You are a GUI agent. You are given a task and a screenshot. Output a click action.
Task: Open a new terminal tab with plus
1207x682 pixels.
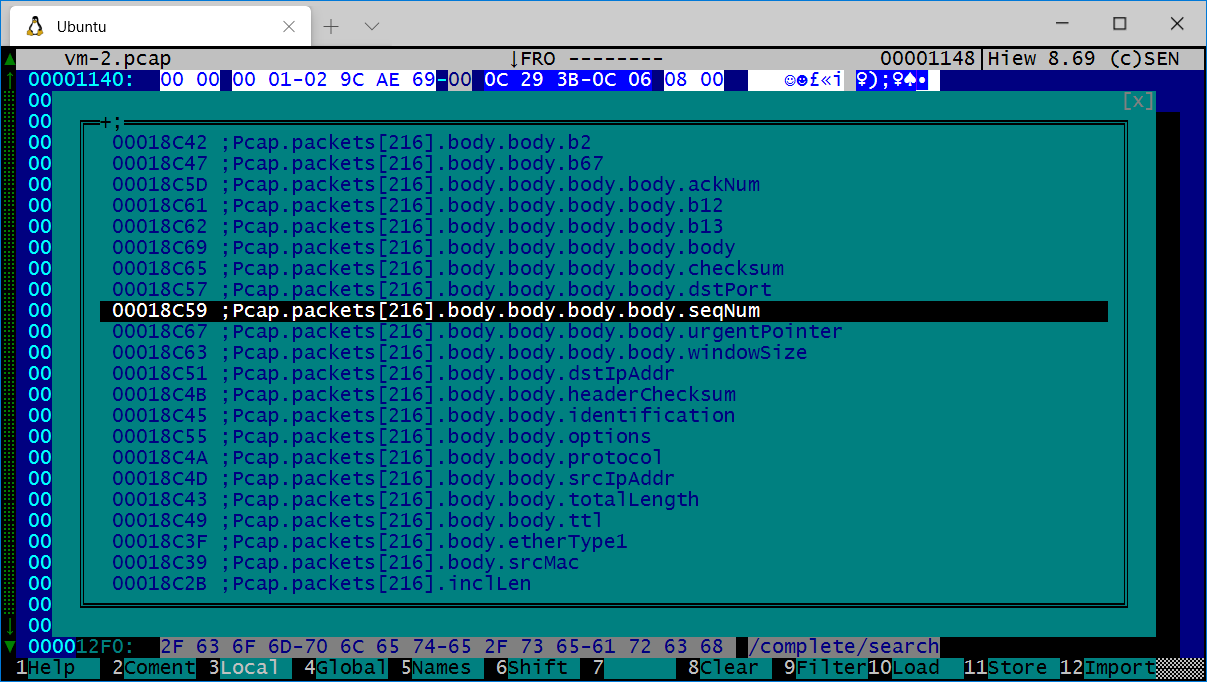coord(332,26)
